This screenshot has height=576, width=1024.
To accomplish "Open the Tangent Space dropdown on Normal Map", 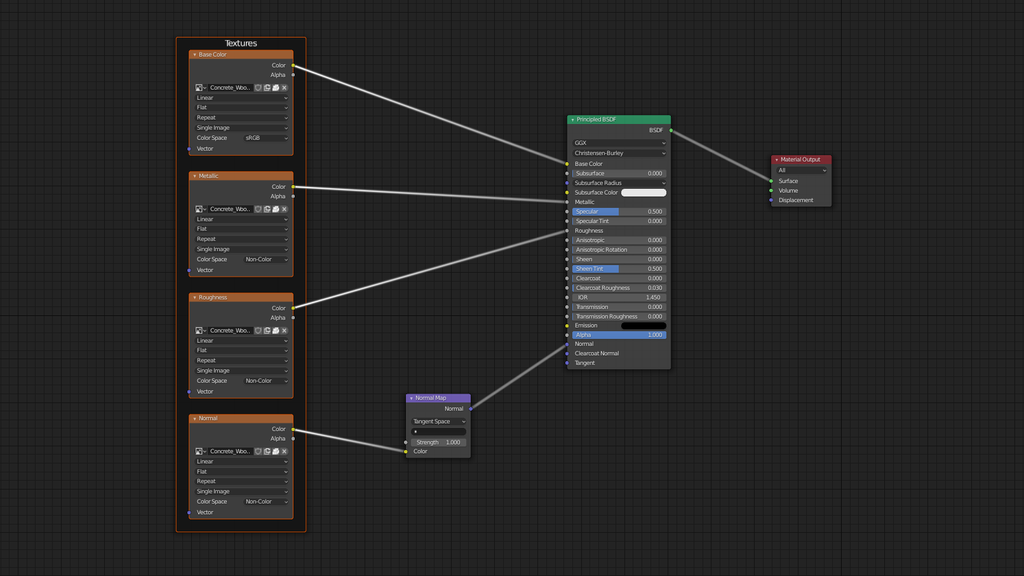I will [x=438, y=421].
